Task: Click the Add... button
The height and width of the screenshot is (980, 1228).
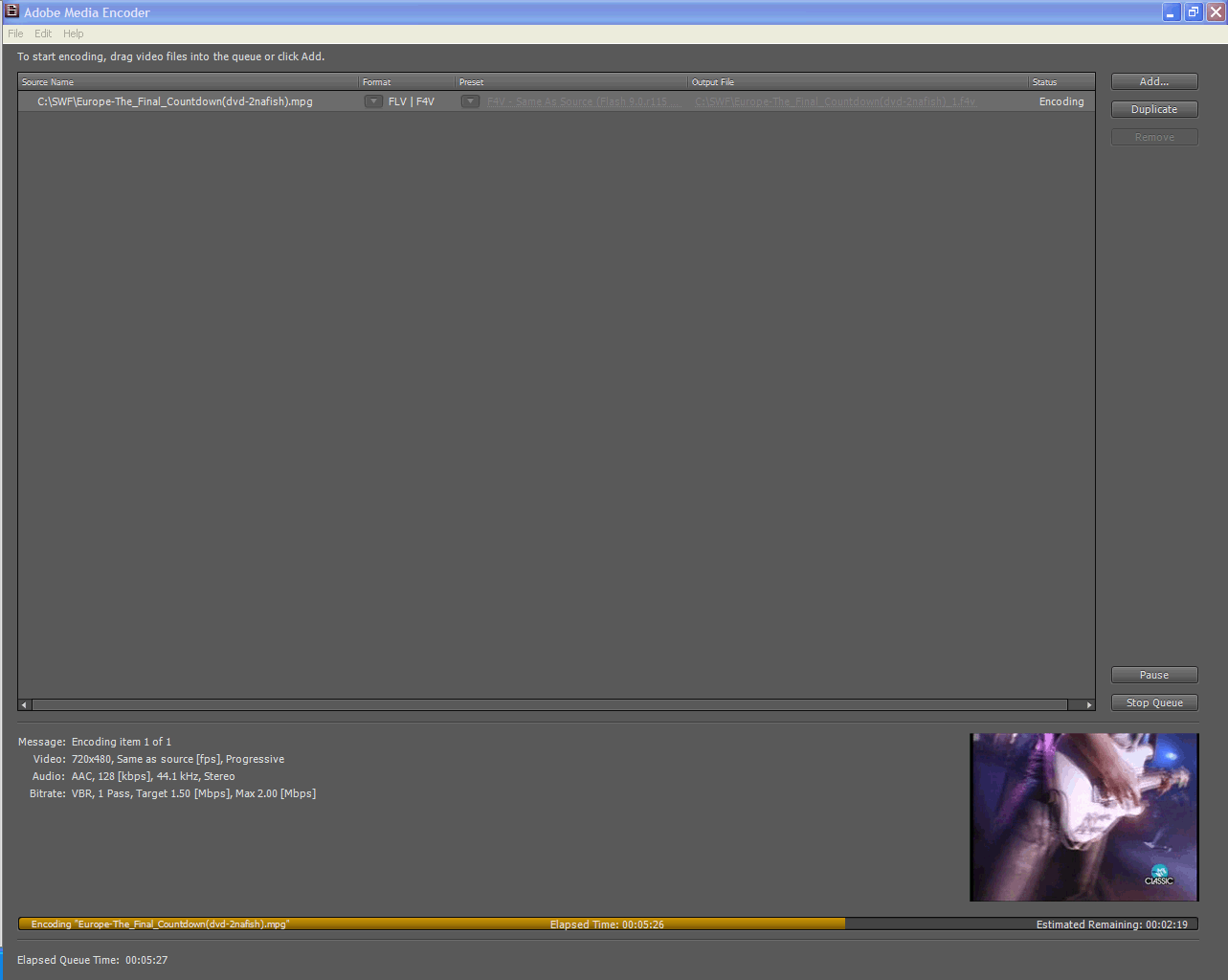Action: 1154,81
